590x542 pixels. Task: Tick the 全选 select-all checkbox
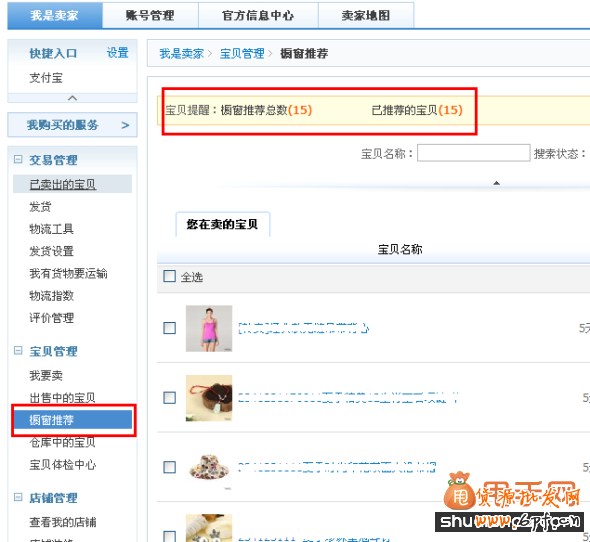click(169, 276)
